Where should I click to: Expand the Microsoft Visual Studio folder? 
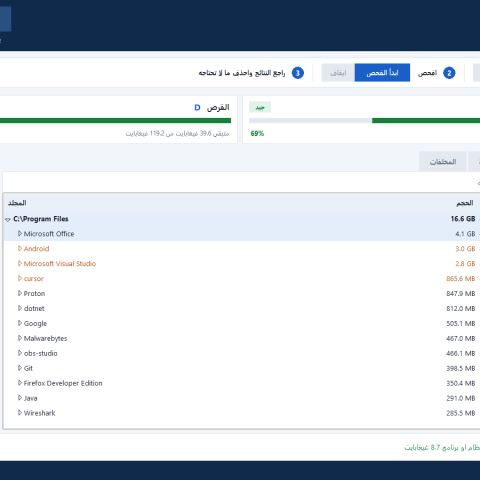point(20,264)
